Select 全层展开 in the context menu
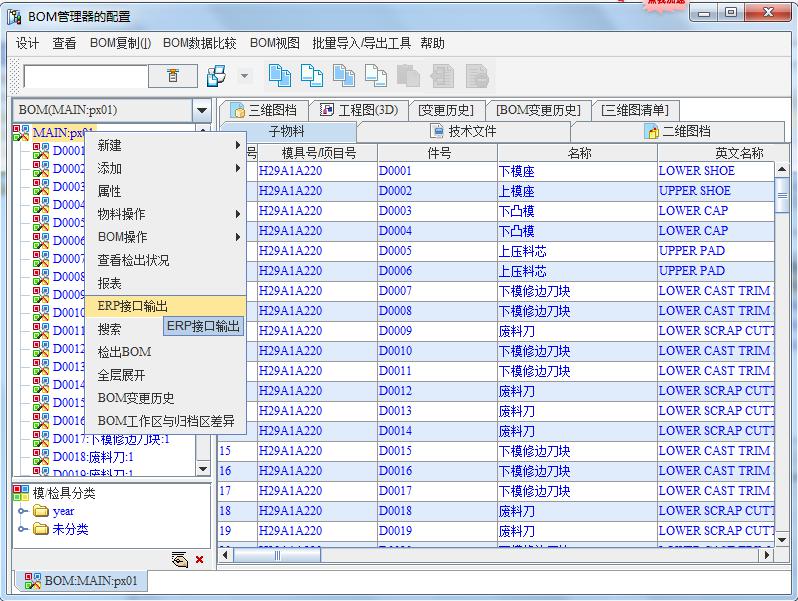 (121, 375)
